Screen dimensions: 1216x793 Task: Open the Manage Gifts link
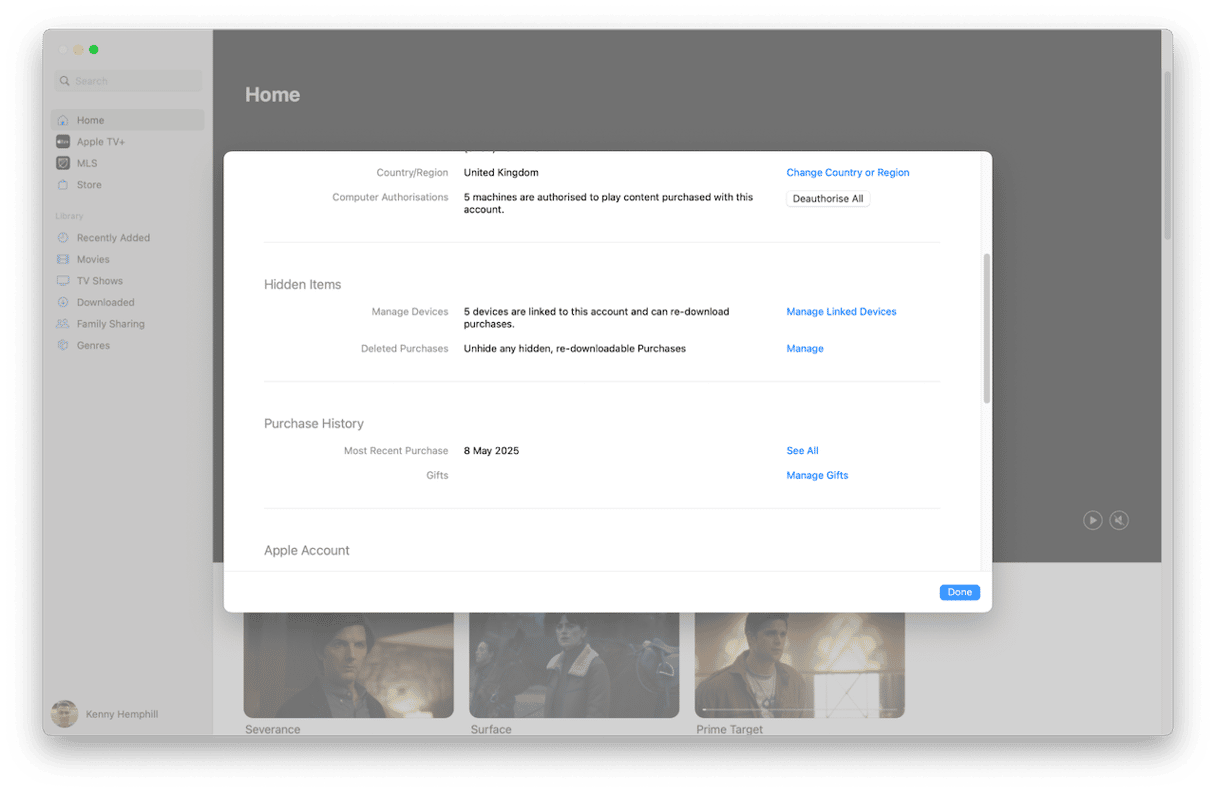[816, 476]
